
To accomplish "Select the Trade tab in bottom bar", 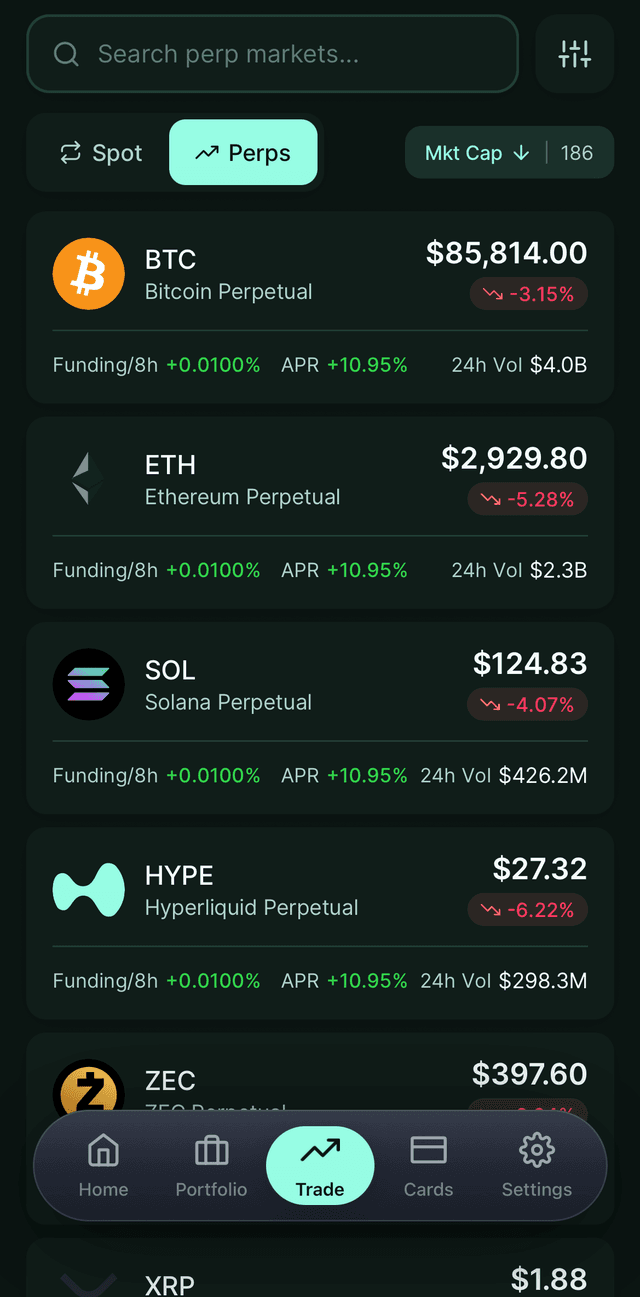I will click(x=320, y=1164).
